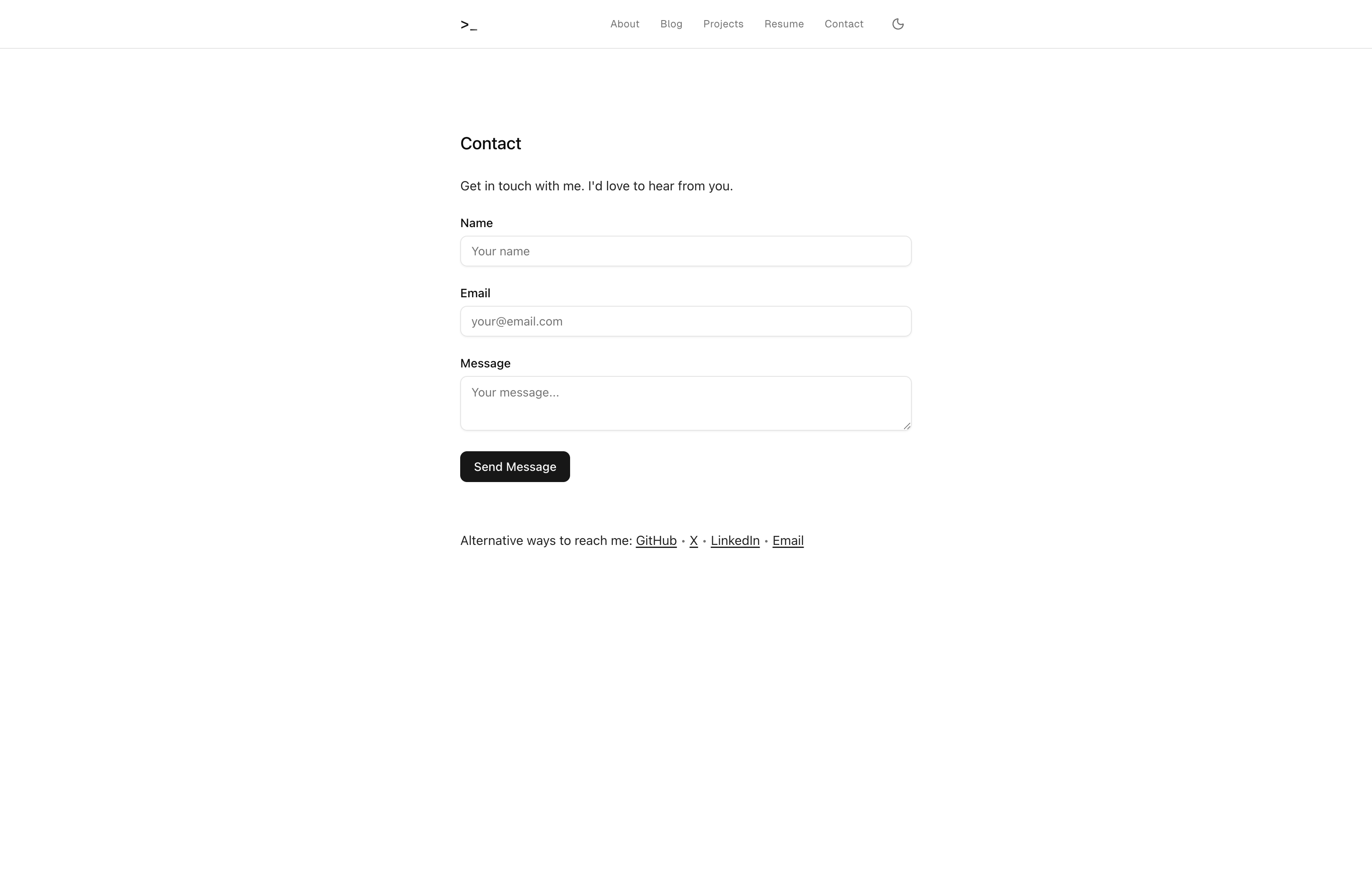The image size is (1372, 870).
Task: Open the GitHub profile link
Action: [x=656, y=541]
